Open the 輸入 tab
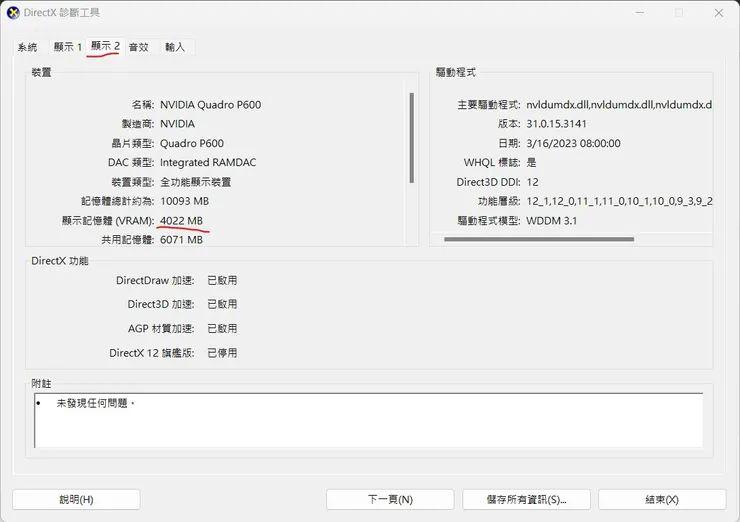 175,47
